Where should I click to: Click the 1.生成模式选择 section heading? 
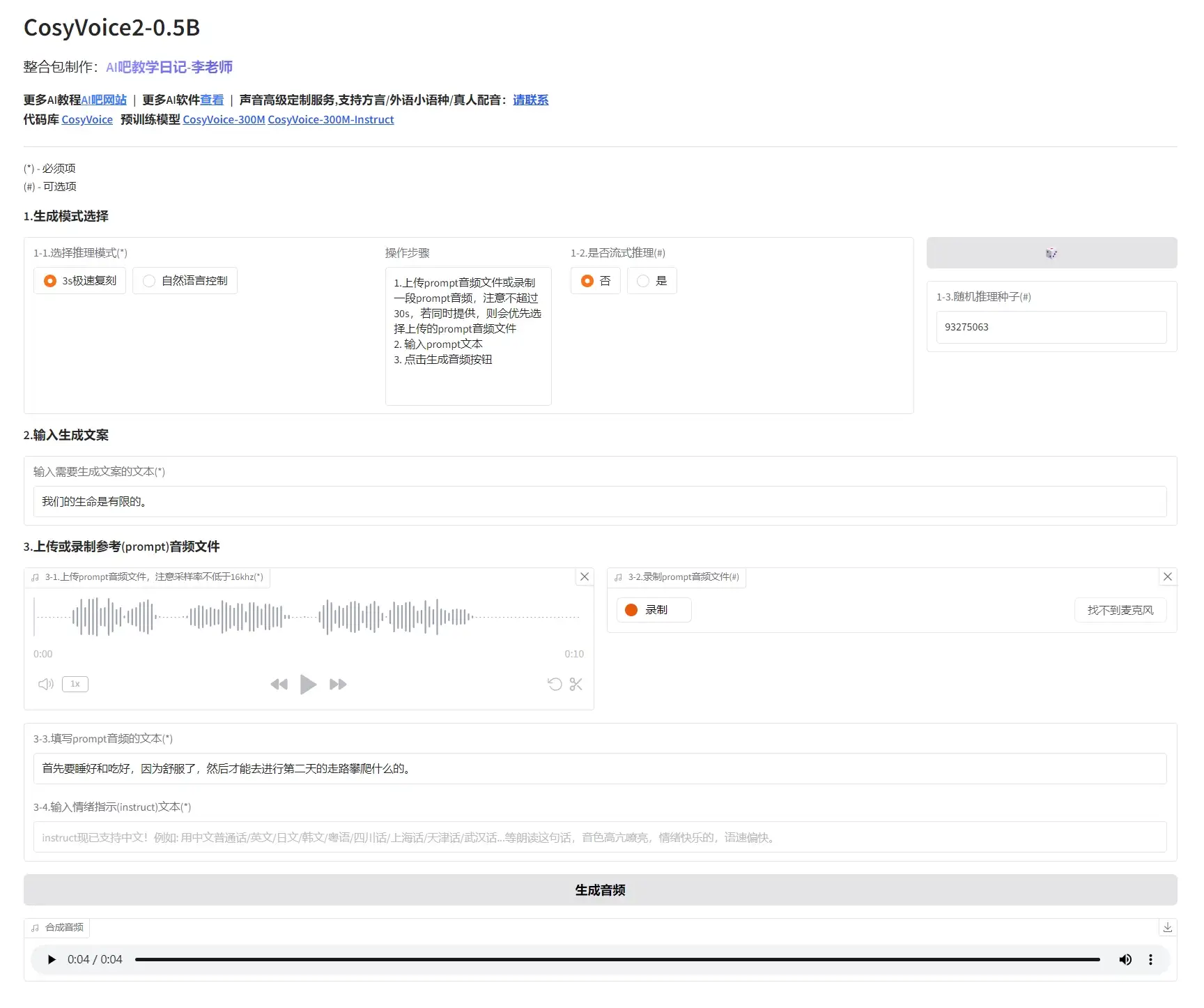coord(66,216)
